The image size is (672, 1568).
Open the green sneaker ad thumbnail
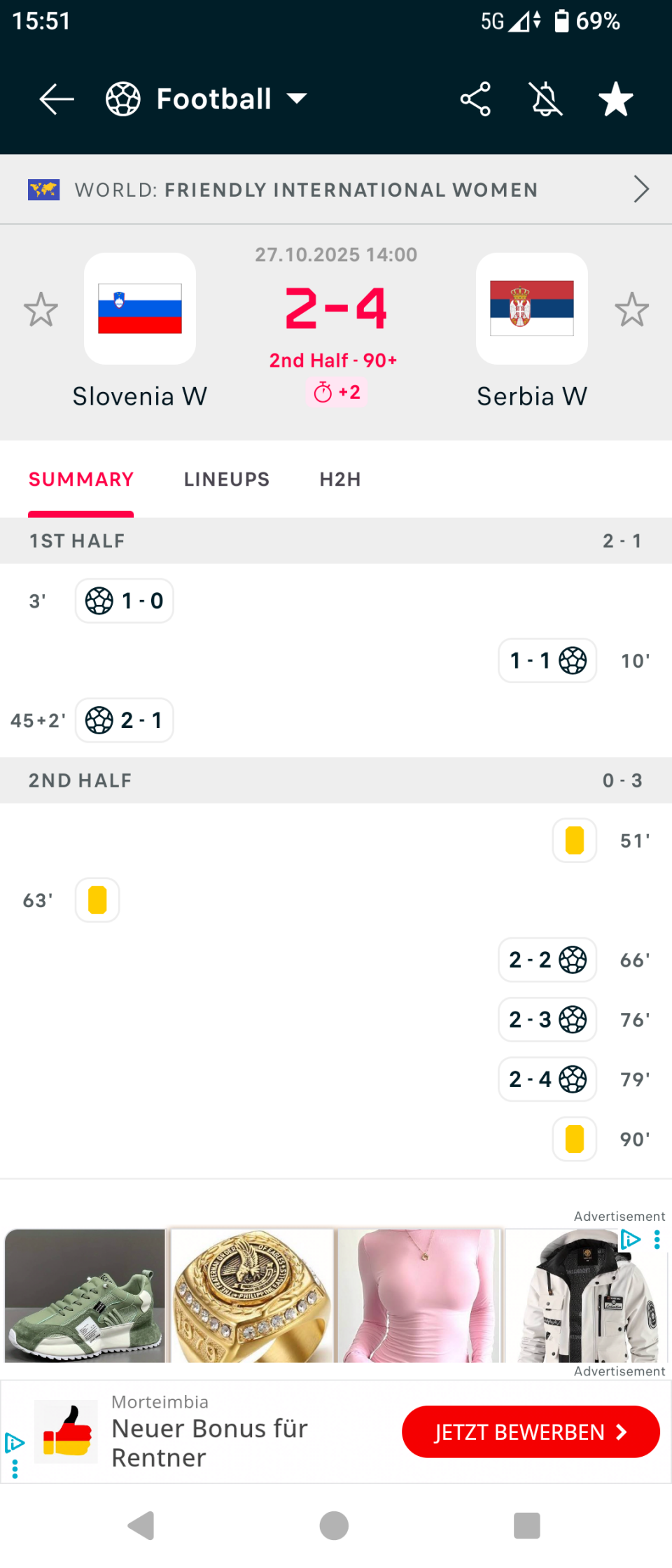(x=85, y=1296)
